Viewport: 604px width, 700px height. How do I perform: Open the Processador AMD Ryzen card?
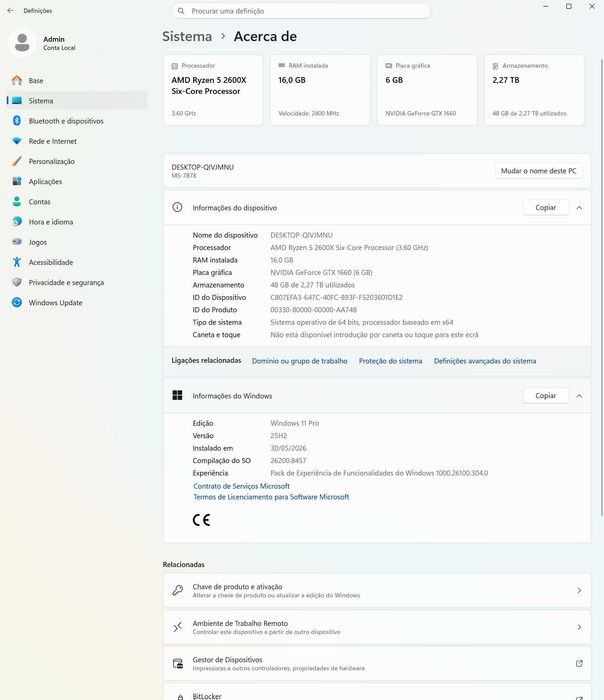pyautogui.click(x=213, y=90)
